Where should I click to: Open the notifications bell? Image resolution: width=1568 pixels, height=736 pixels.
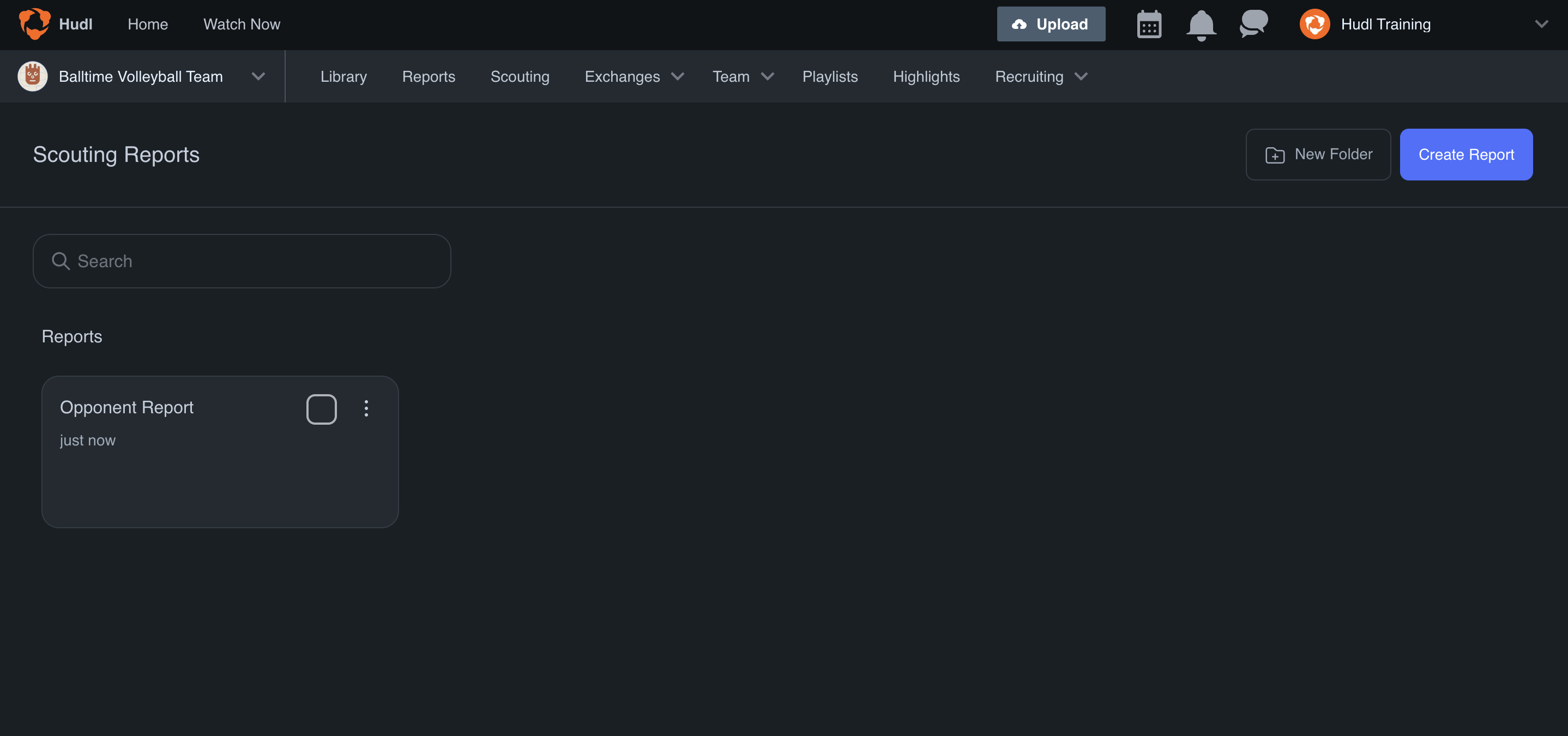pos(1201,25)
